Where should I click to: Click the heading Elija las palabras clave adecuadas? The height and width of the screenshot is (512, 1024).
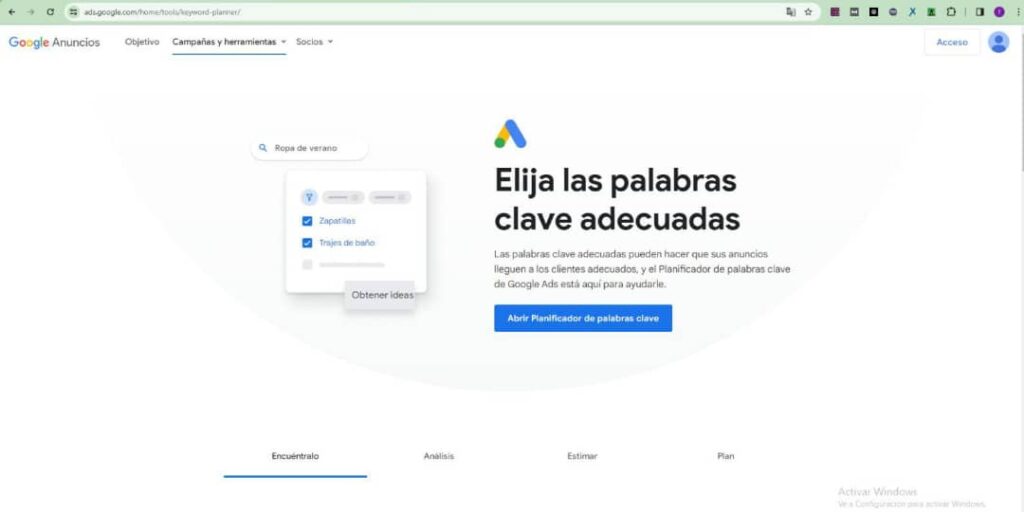coord(617,200)
